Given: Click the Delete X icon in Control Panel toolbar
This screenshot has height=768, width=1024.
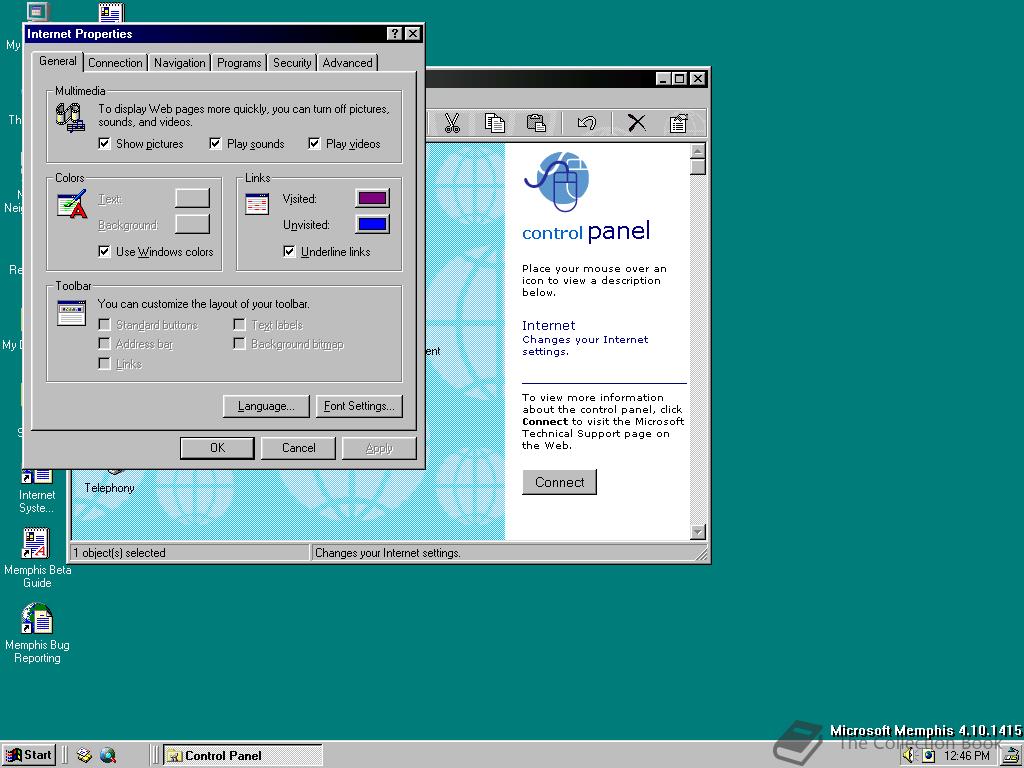Looking at the screenshot, I should pos(637,123).
